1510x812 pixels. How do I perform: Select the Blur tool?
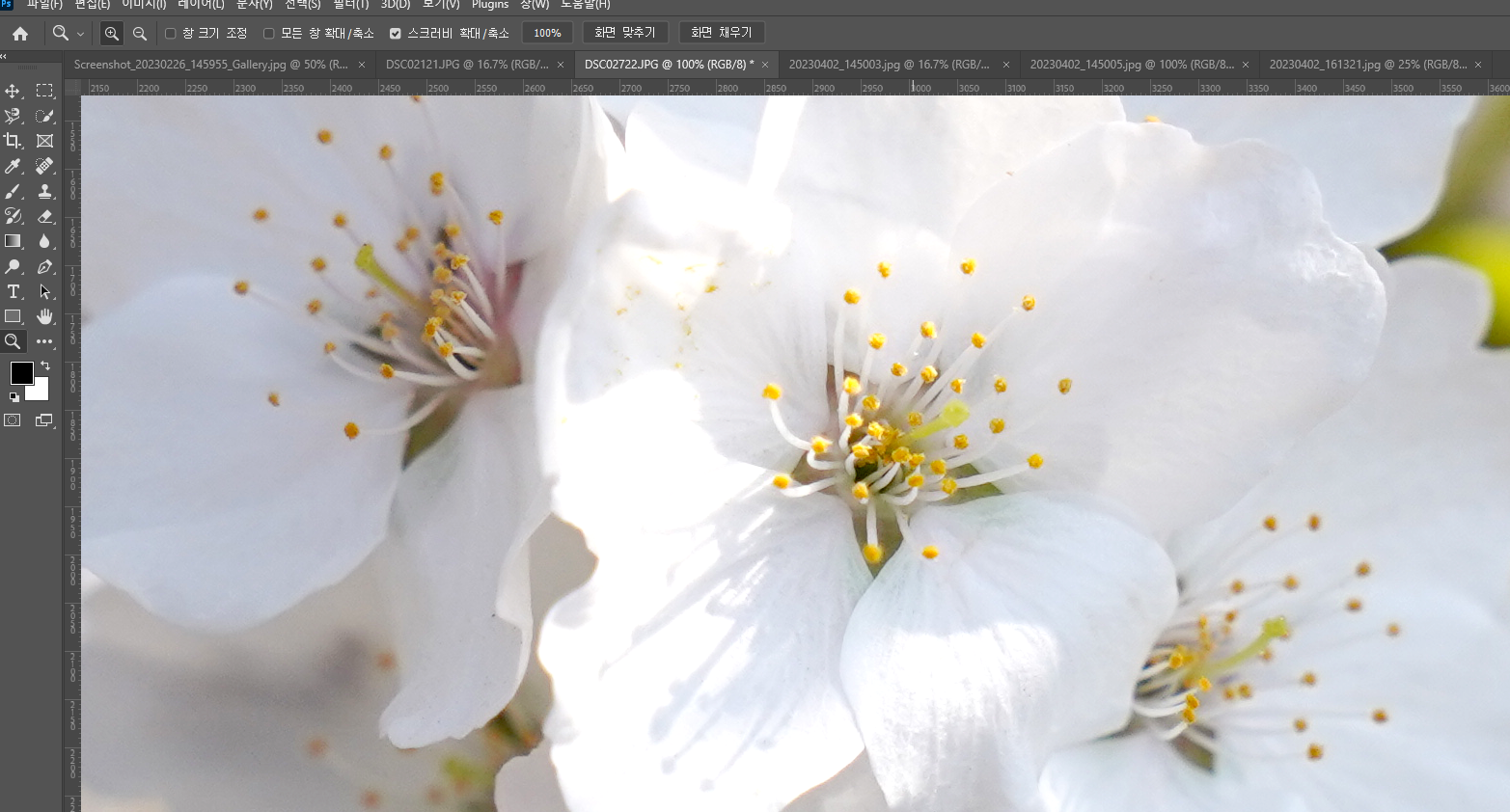tap(44, 241)
